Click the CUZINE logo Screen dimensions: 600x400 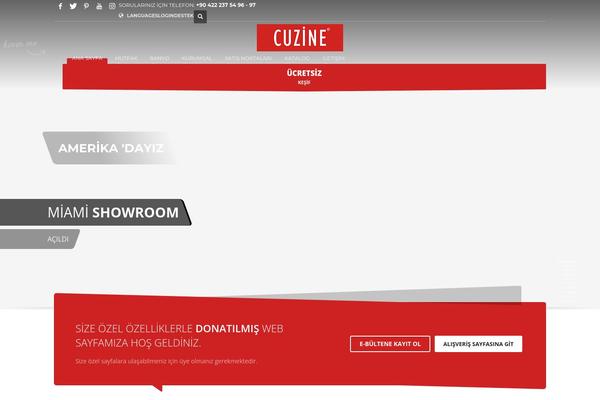(300, 38)
